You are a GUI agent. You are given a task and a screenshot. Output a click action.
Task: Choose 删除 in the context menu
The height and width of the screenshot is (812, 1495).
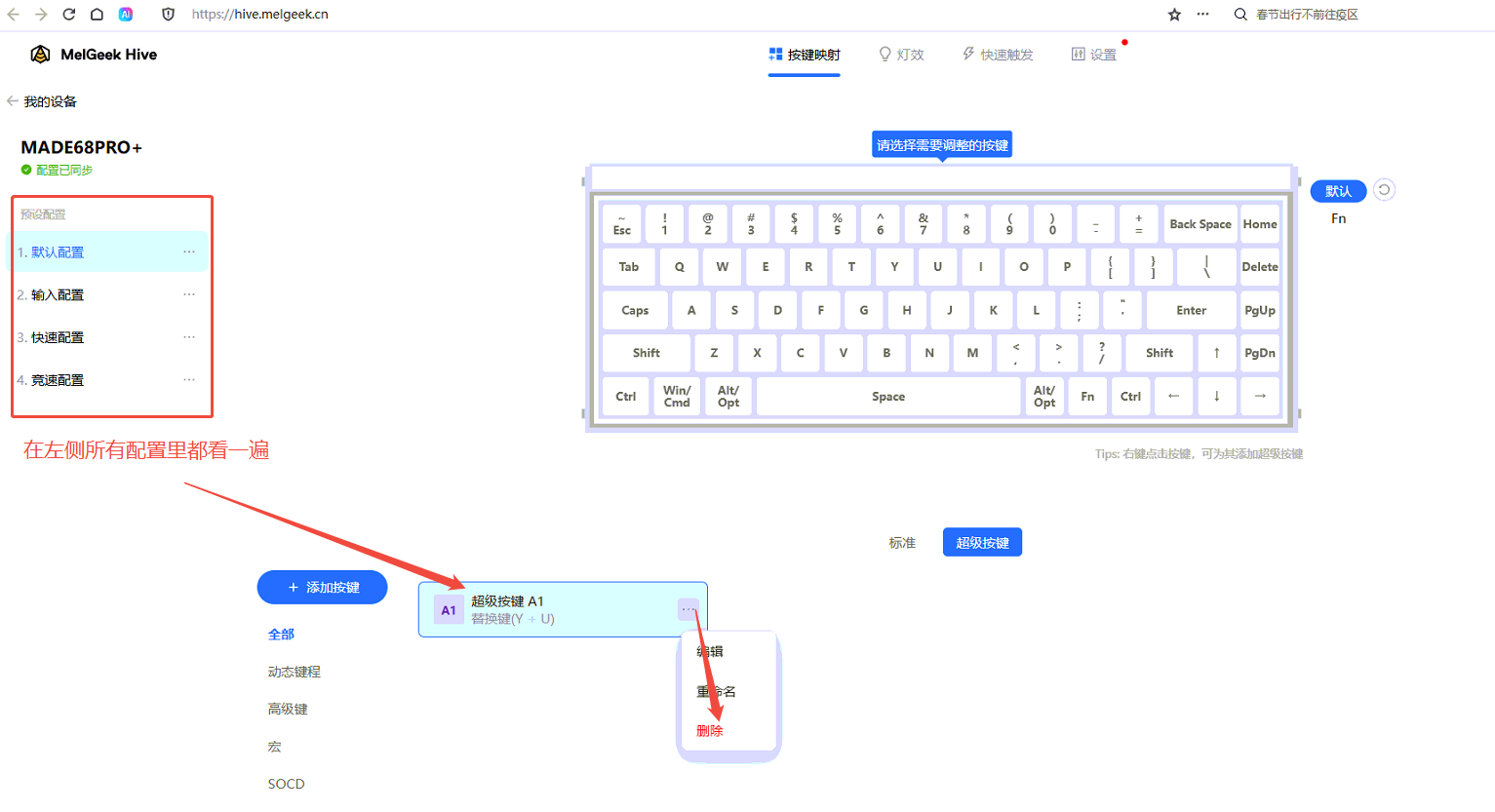pos(710,731)
